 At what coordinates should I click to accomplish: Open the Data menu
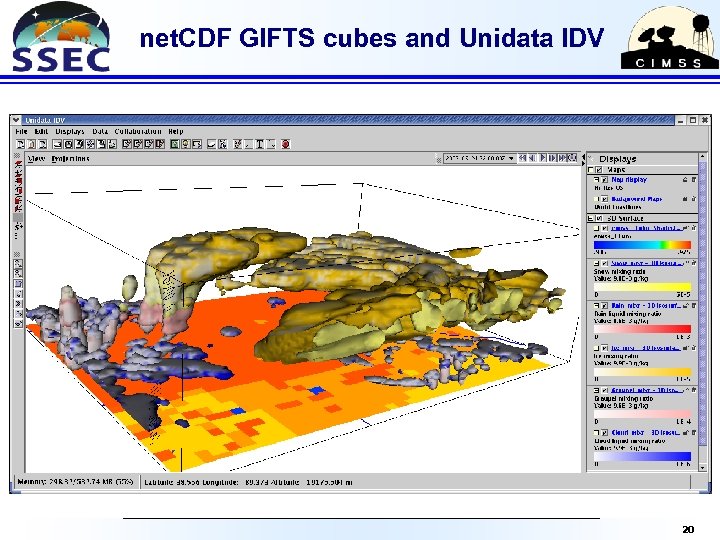pyautogui.click(x=100, y=131)
